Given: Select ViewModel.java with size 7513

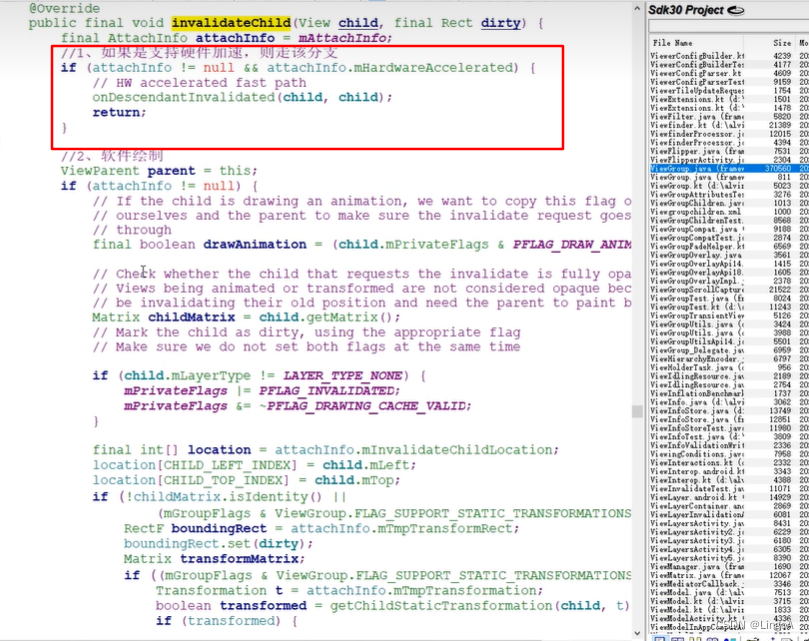Looking at the screenshot, I should click(x=729, y=592).
